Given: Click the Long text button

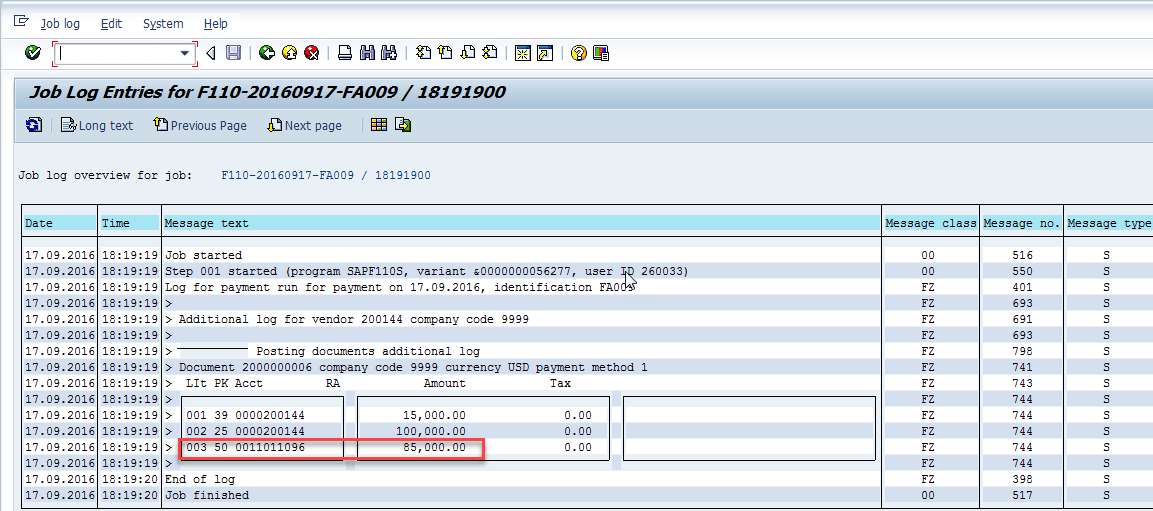Looking at the screenshot, I should pyautogui.click(x=97, y=125).
